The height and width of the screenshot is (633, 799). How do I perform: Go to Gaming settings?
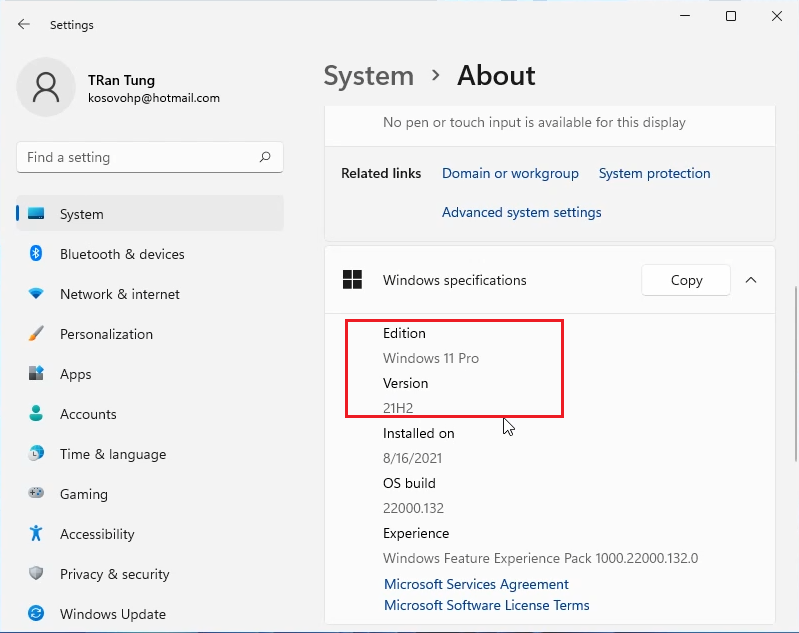[150, 493]
